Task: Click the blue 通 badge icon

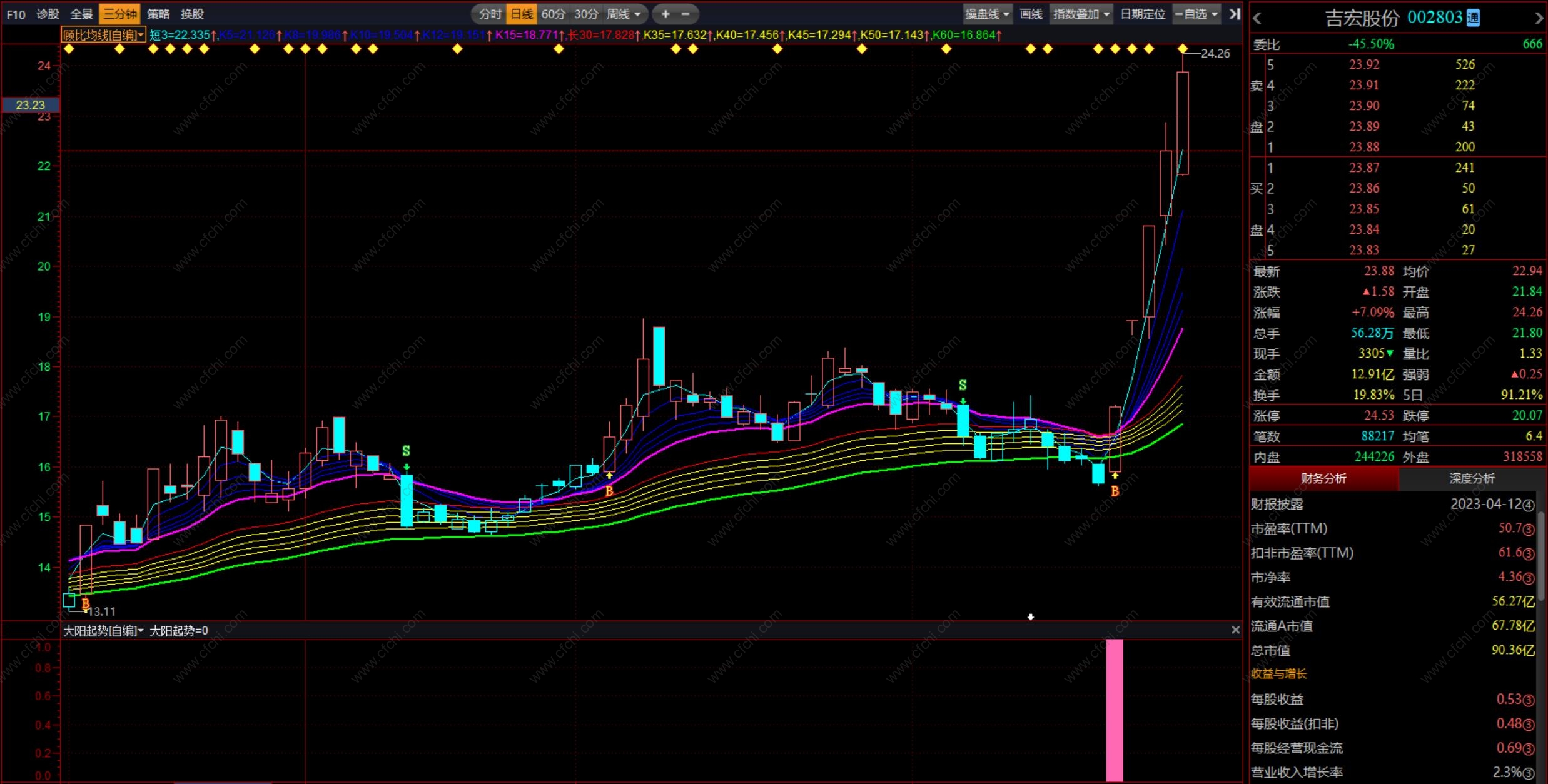Action: [1473, 18]
